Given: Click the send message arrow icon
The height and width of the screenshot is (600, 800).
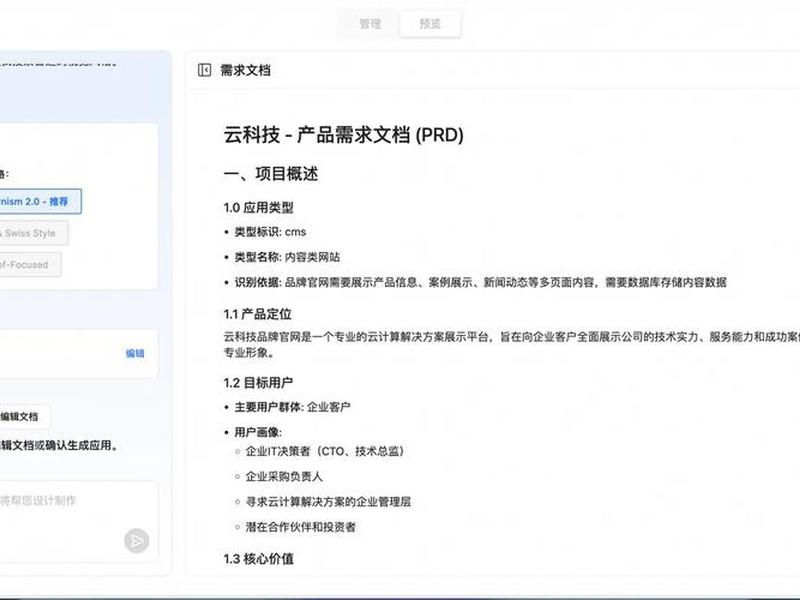Looking at the screenshot, I should point(136,541).
